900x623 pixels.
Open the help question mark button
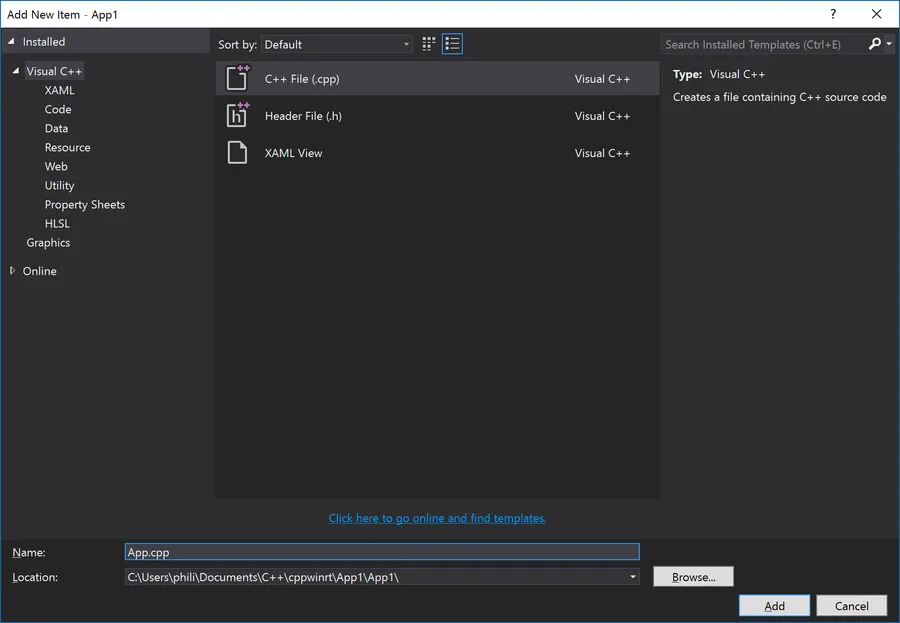click(x=833, y=14)
